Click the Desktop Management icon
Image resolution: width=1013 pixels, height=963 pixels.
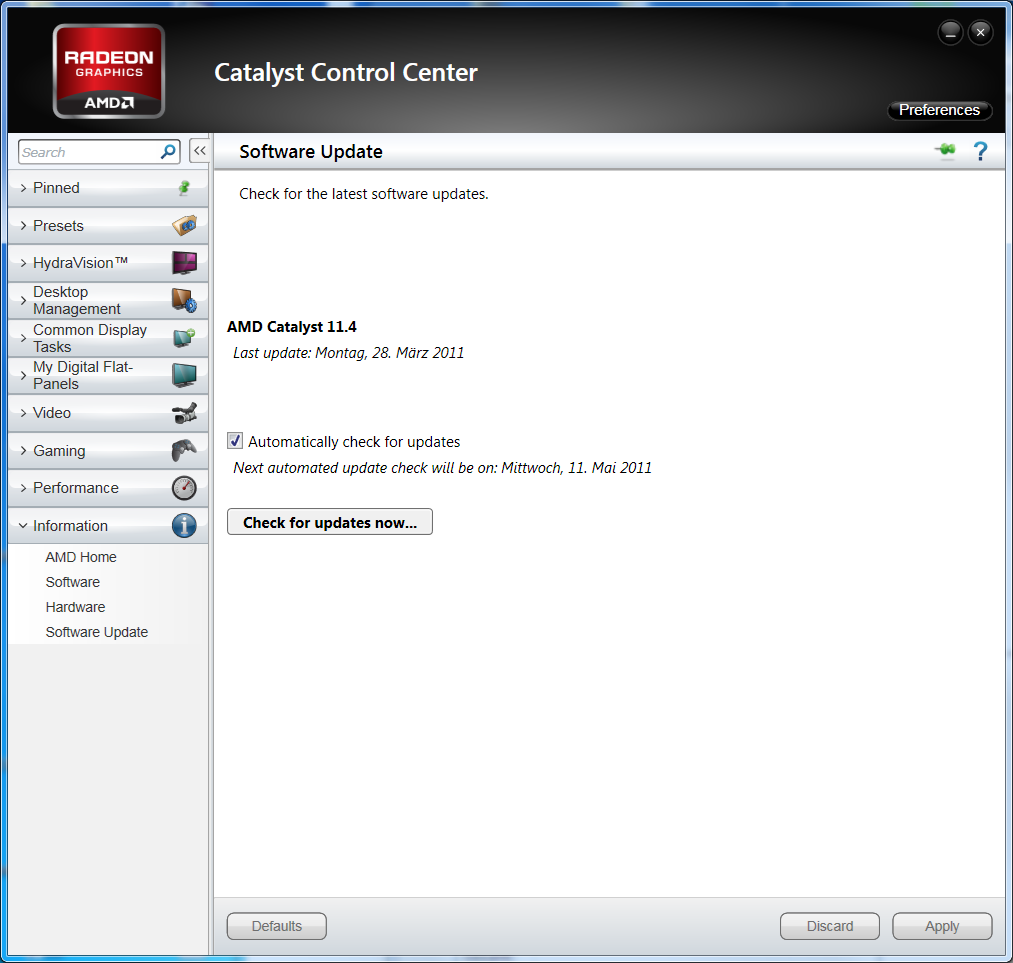click(184, 300)
